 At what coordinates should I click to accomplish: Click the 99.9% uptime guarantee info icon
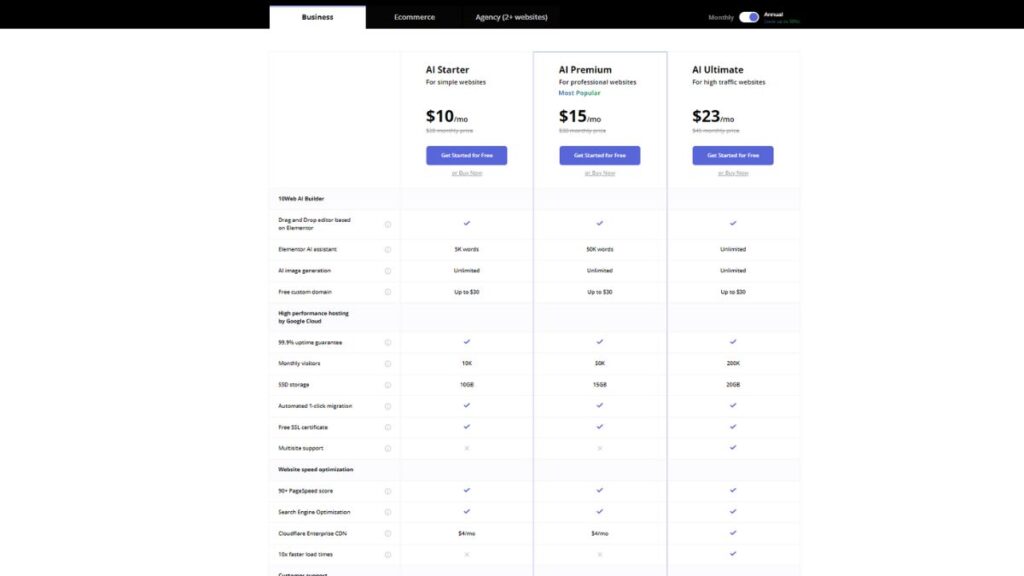pyautogui.click(x=388, y=341)
